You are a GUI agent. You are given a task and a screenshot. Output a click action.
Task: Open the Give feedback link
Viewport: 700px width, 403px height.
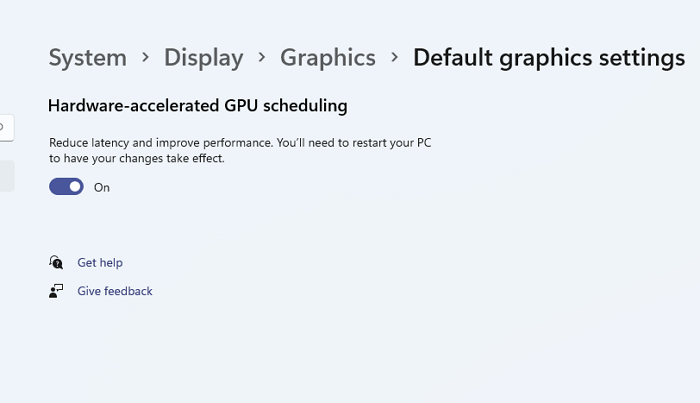coord(115,291)
